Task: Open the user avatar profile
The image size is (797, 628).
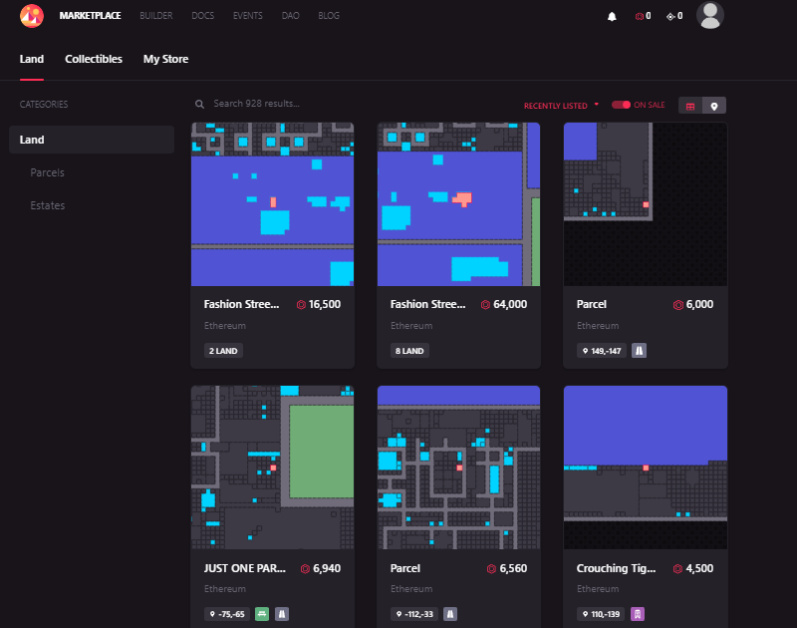Action: click(x=710, y=15)
